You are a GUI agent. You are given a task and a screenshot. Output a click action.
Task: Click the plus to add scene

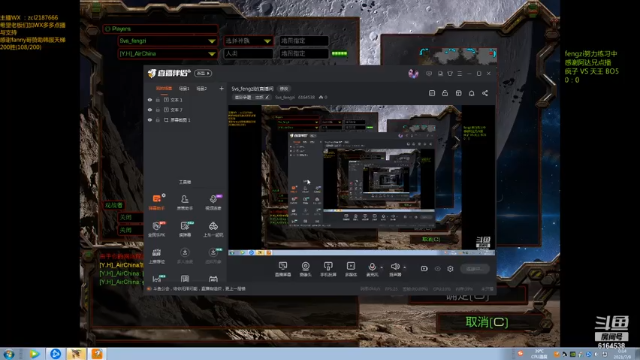221,89
